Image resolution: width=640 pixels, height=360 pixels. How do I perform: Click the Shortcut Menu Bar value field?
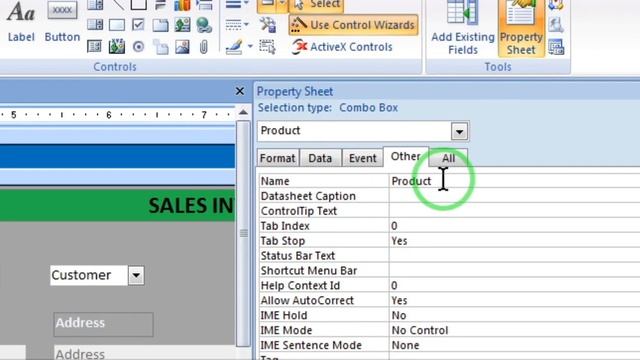[x=514, y=271]
